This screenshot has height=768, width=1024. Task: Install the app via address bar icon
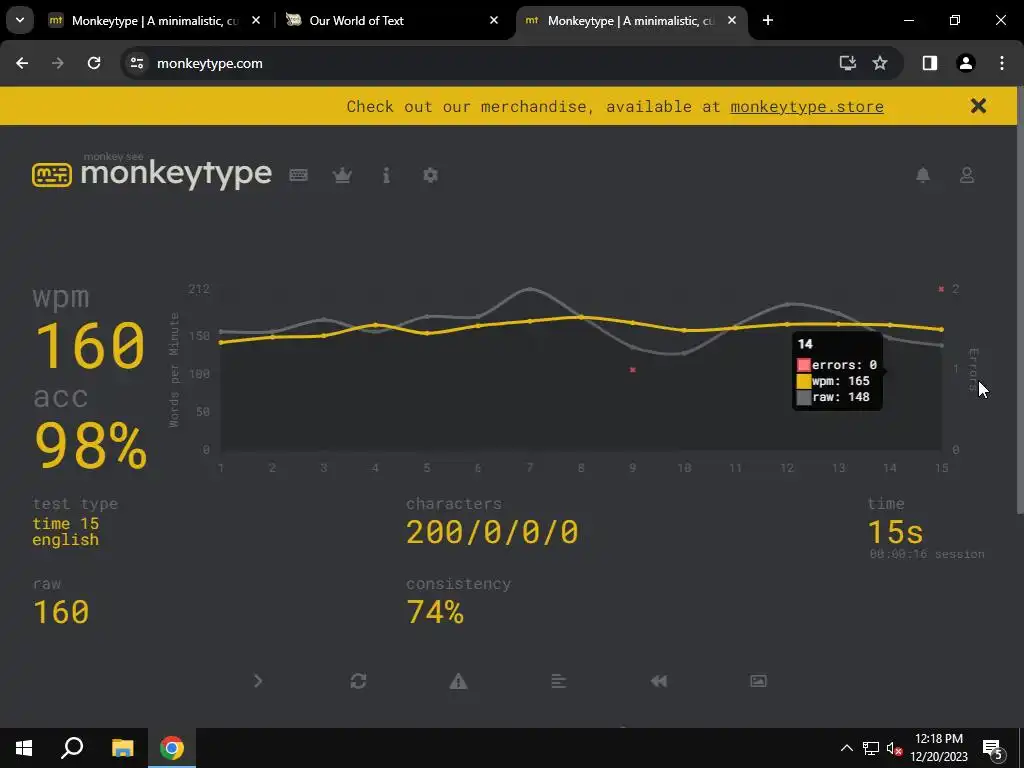(848, 63)
